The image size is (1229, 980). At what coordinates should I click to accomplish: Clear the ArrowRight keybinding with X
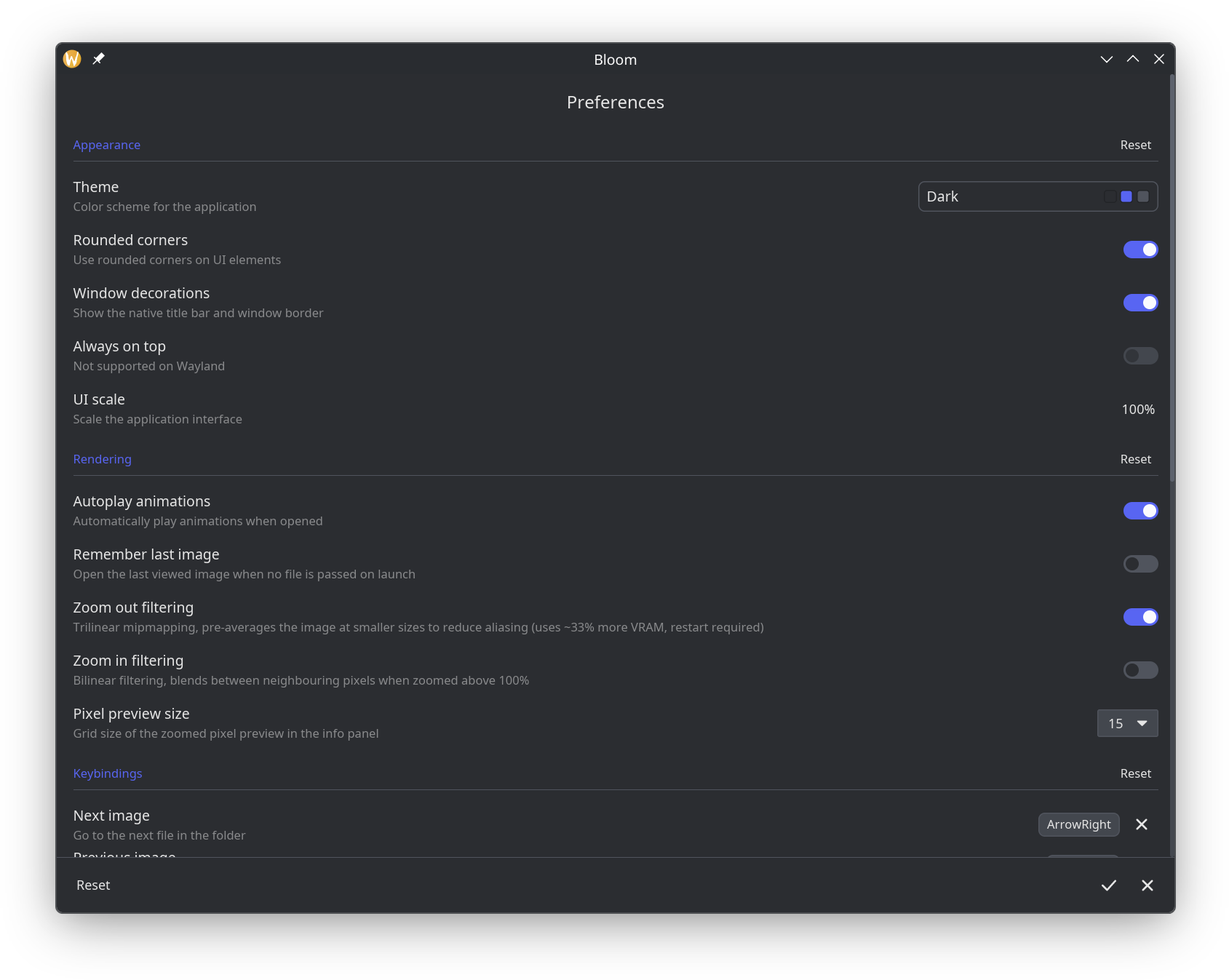point(1142,824)
